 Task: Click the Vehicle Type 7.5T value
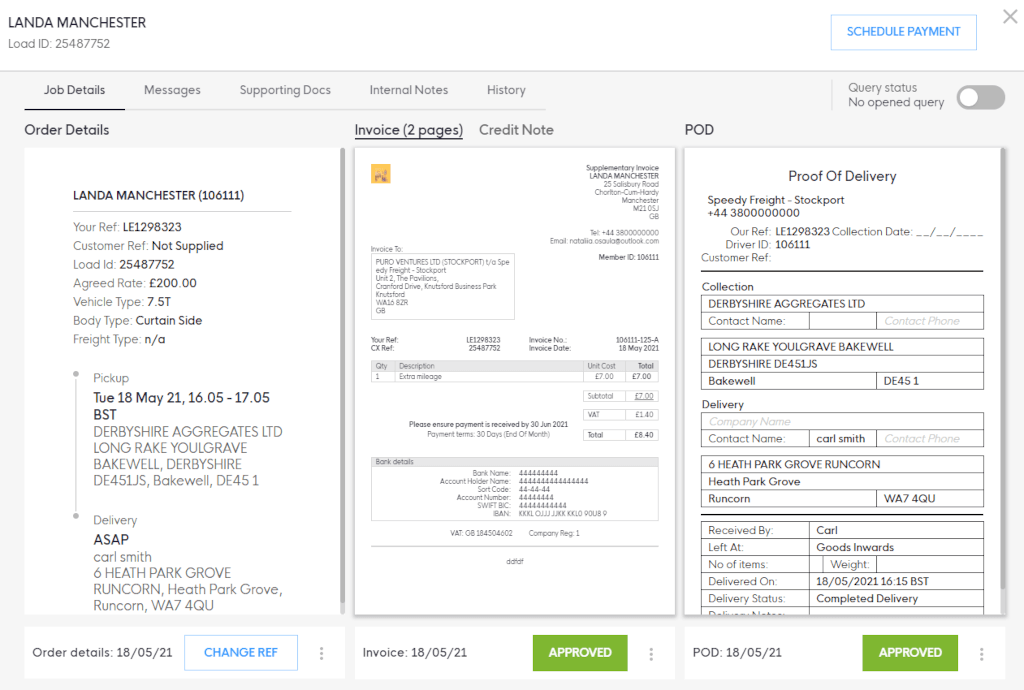(x=159, y=302)
